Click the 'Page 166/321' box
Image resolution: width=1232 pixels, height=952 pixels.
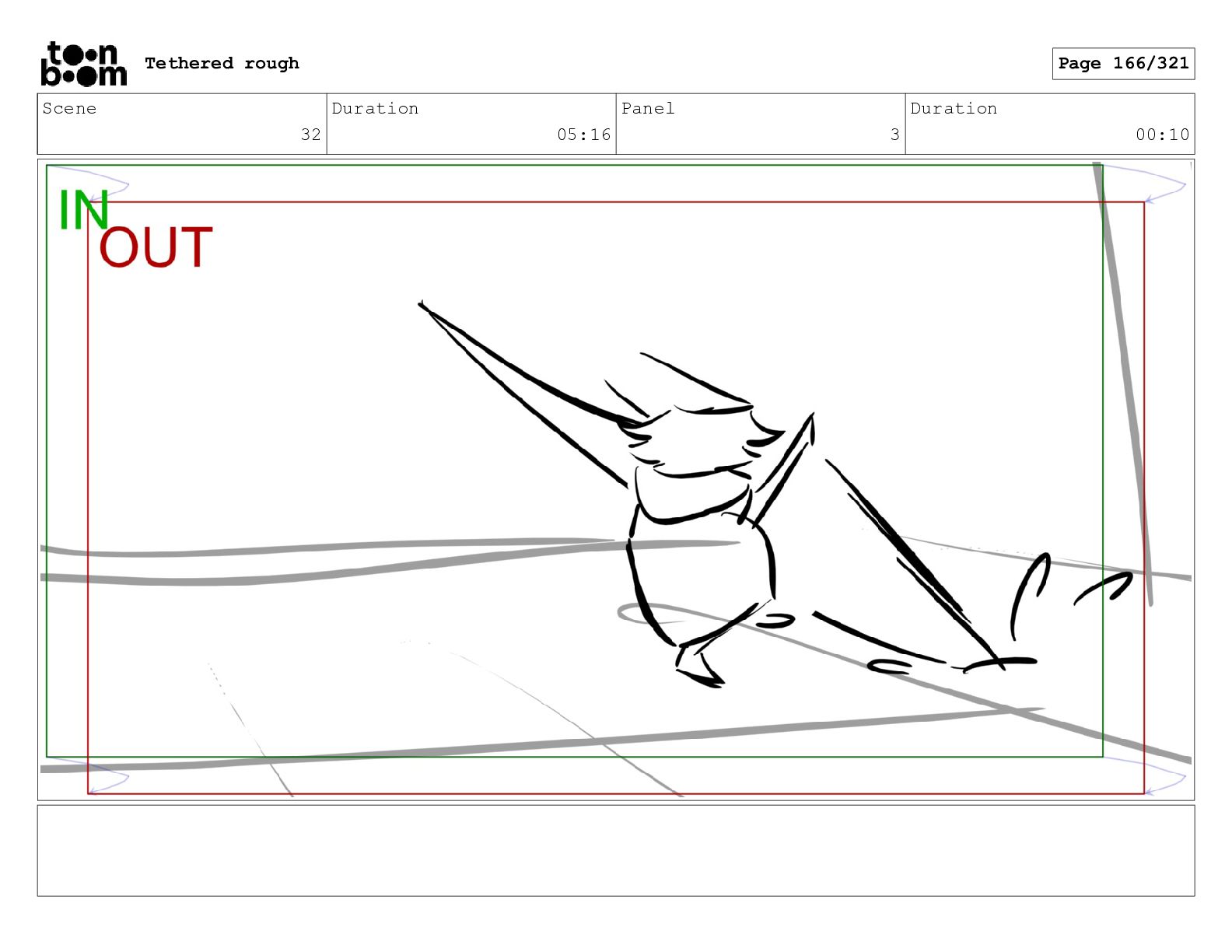(1123, 63)
